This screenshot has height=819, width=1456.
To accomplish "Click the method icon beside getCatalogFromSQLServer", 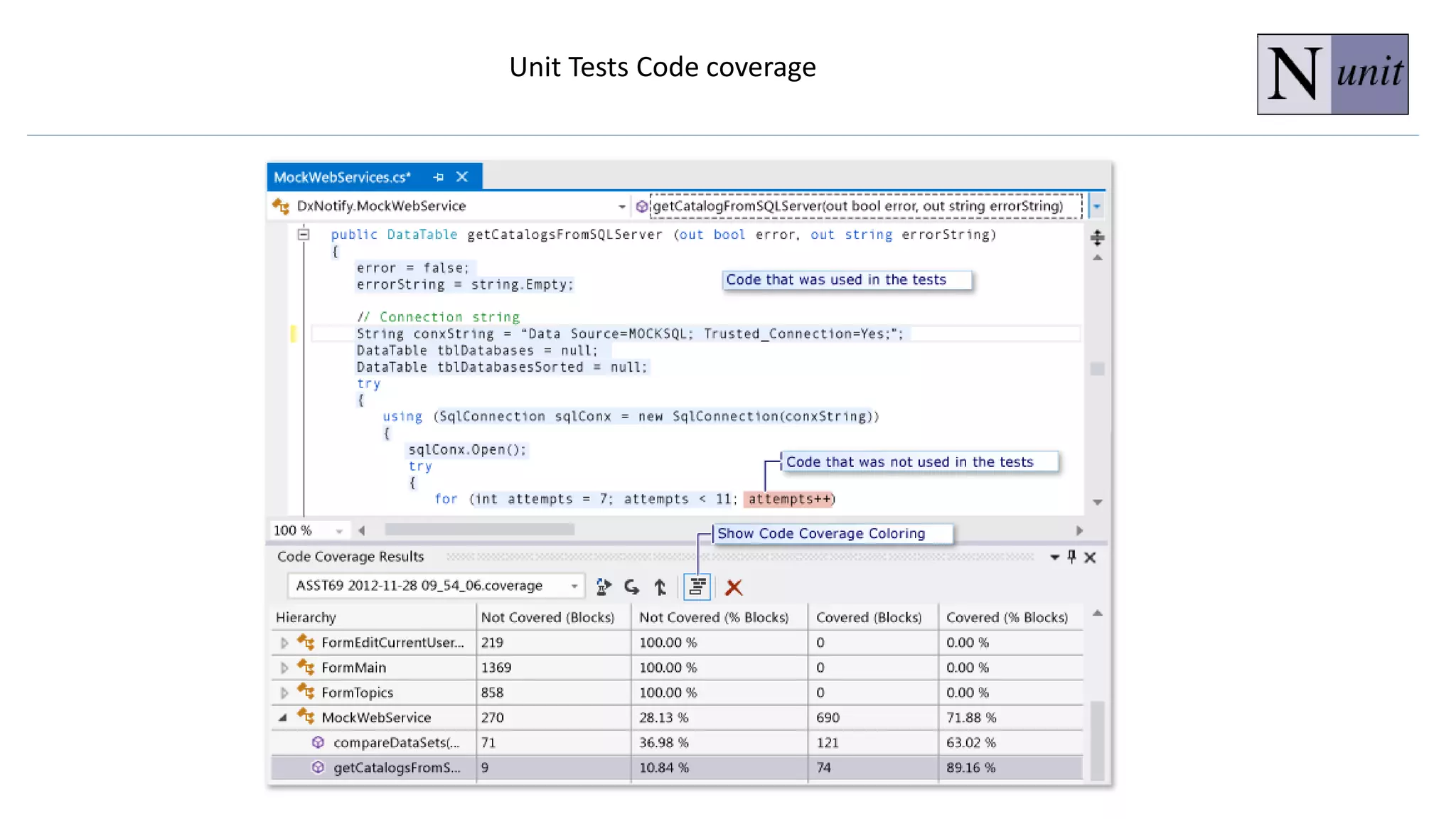I will pos(641,206).
